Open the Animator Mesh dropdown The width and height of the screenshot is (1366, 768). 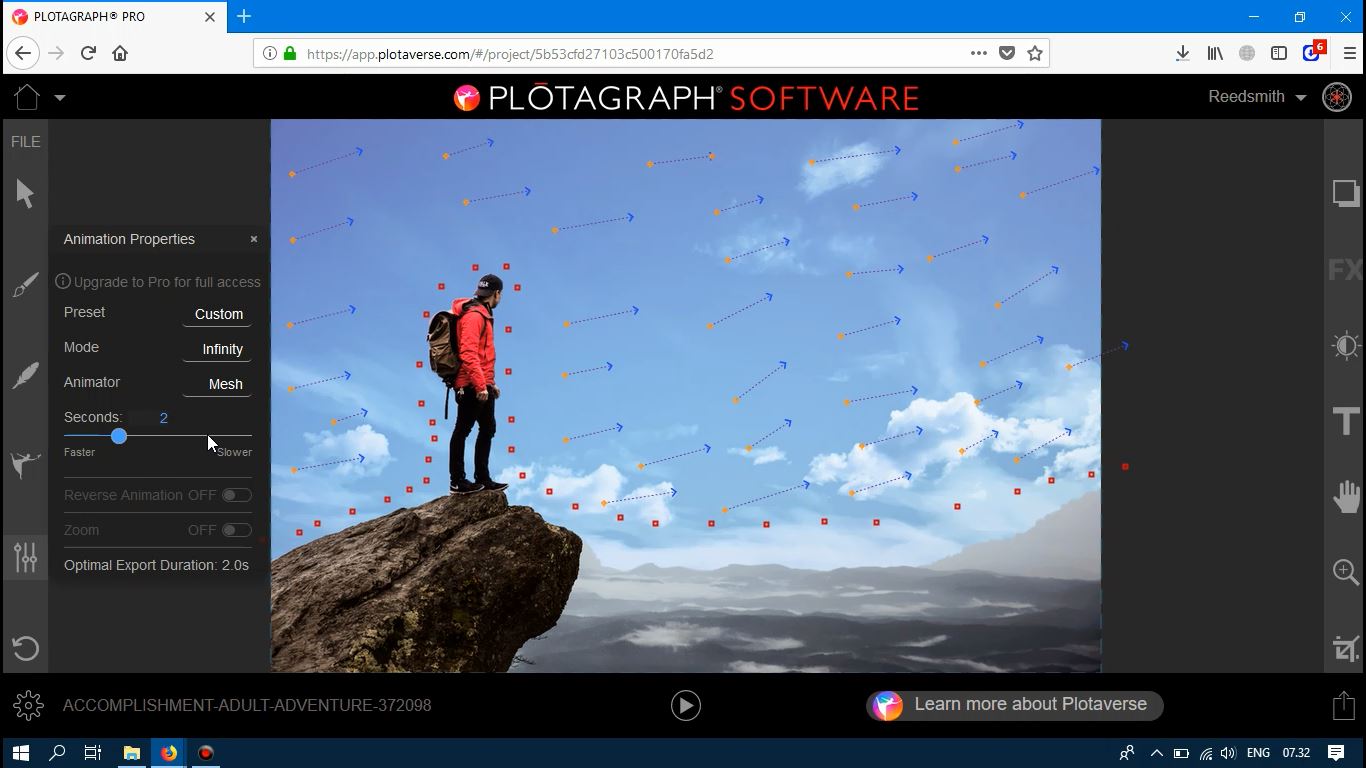[x=224, y=384]
